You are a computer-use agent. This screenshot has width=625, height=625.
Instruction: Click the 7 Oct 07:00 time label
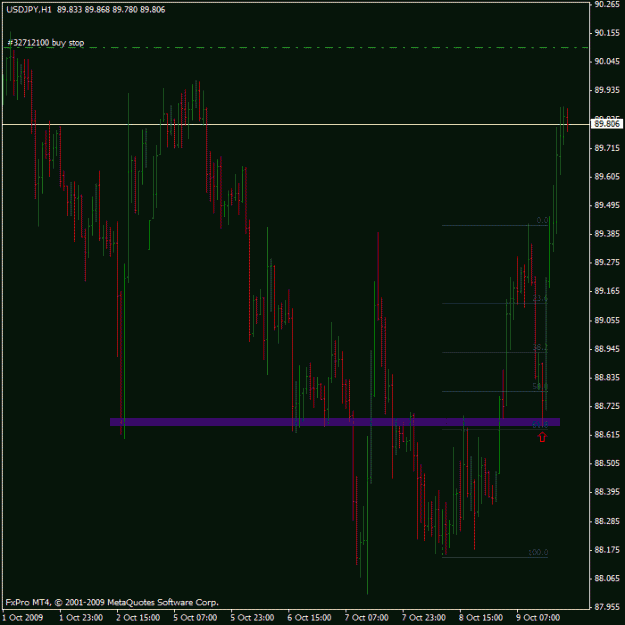[x=366, y=617]
